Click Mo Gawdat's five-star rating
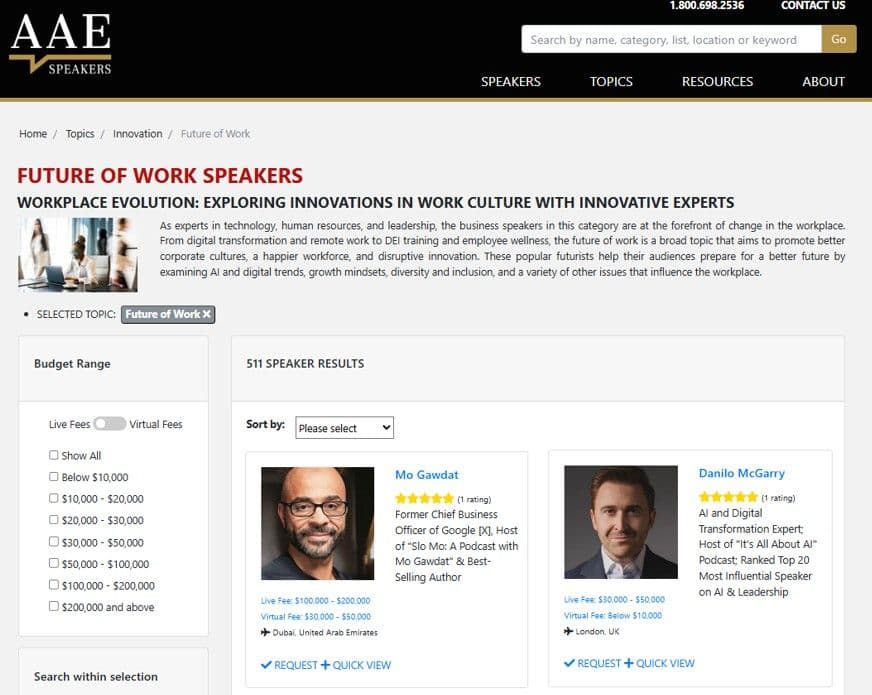This screenshot has height=695, width=872. coord(424,499)
